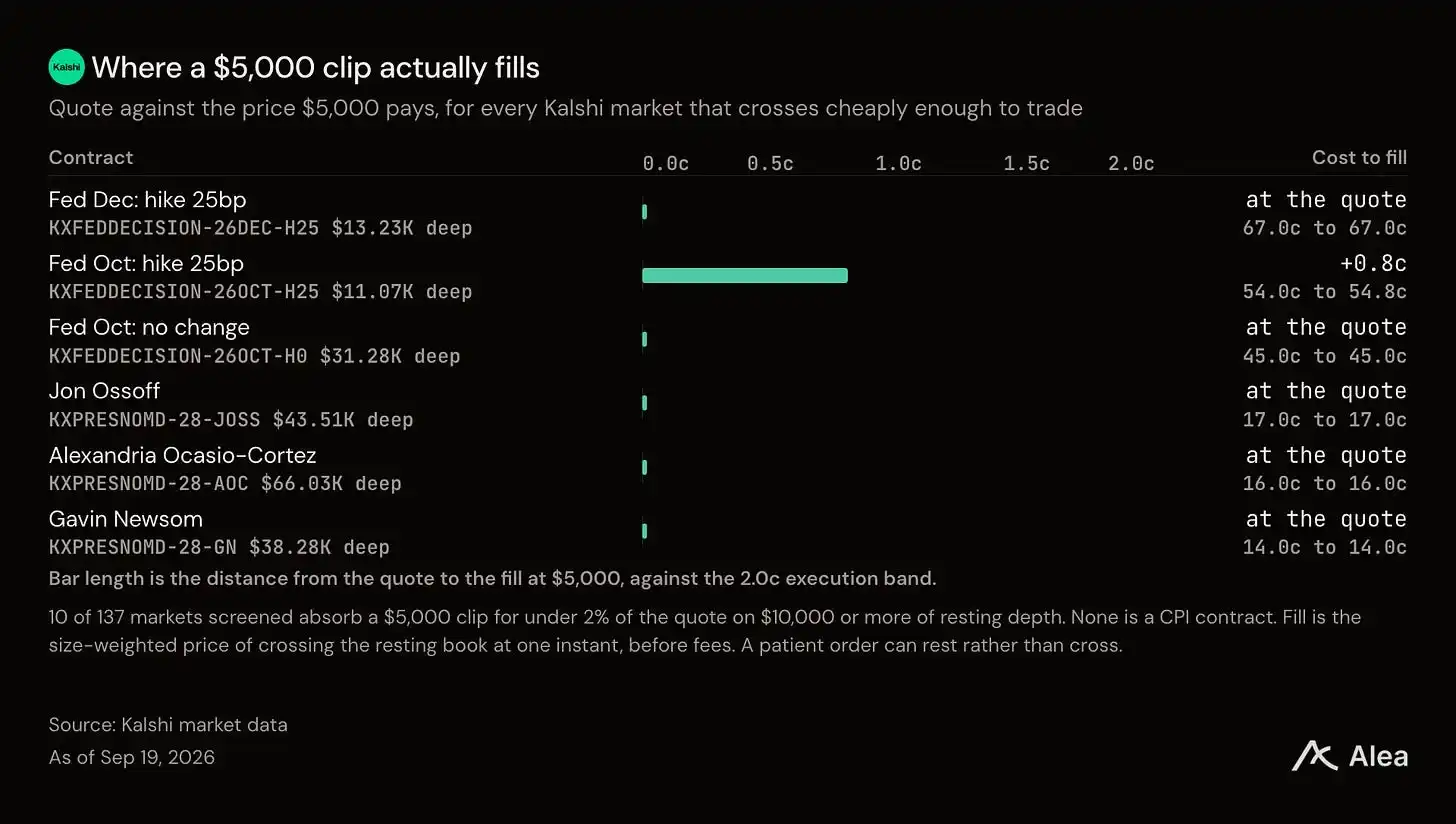Click the green tick for Gavin Newsom

(x=645, y=531)
